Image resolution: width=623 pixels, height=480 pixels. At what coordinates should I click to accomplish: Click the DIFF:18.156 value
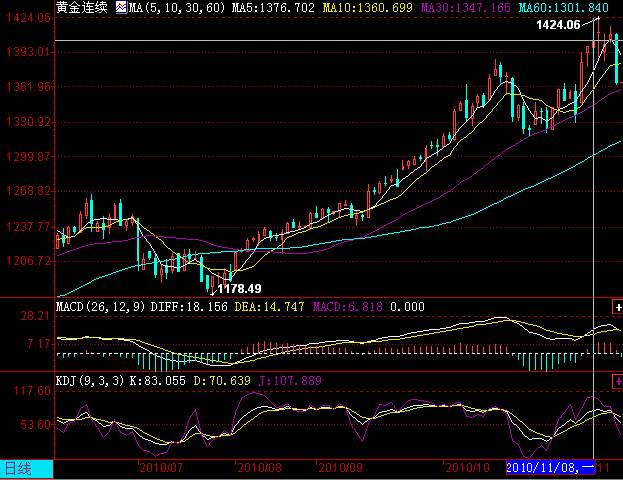pos(189,307)
